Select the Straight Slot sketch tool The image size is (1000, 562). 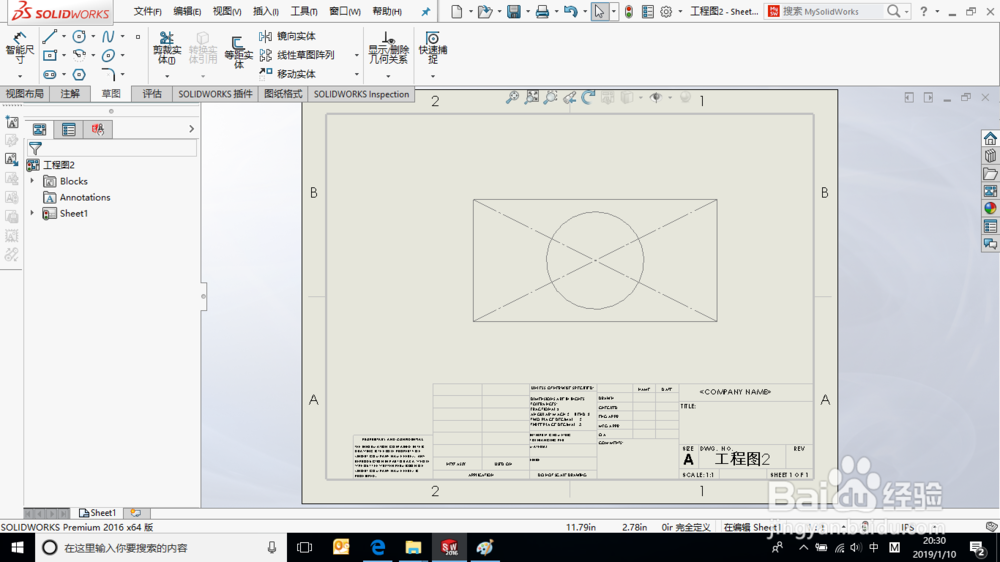pyautogui.click(x=49, y=75)
